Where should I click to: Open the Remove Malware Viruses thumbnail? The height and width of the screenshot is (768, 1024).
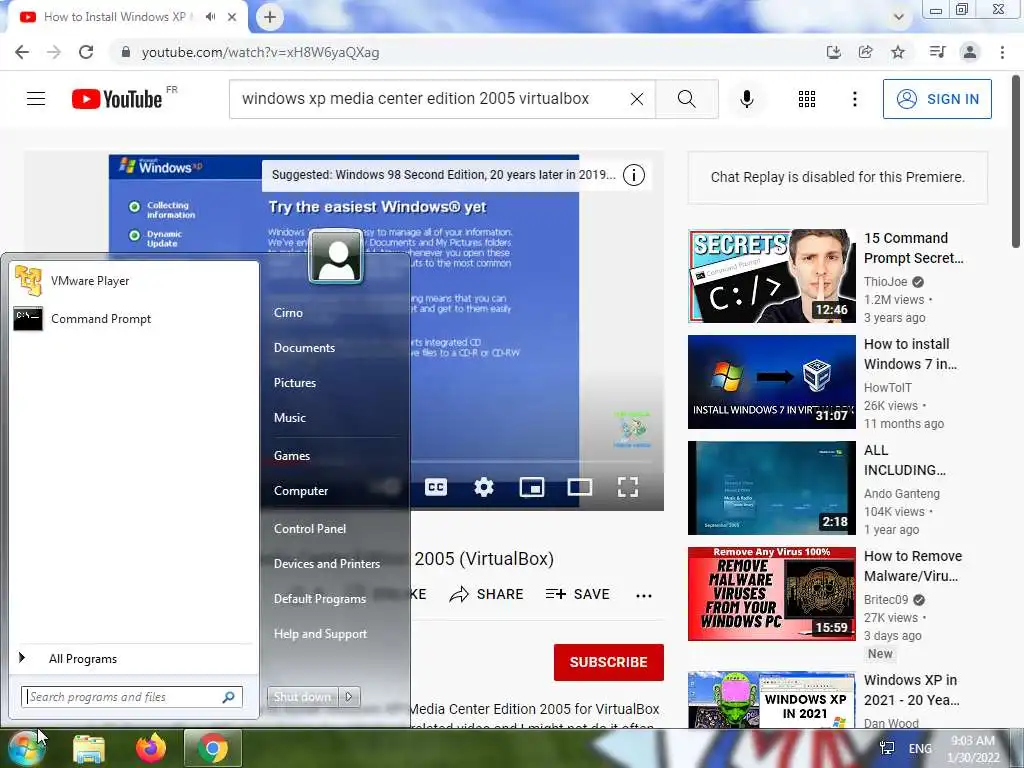pos(772,594)
